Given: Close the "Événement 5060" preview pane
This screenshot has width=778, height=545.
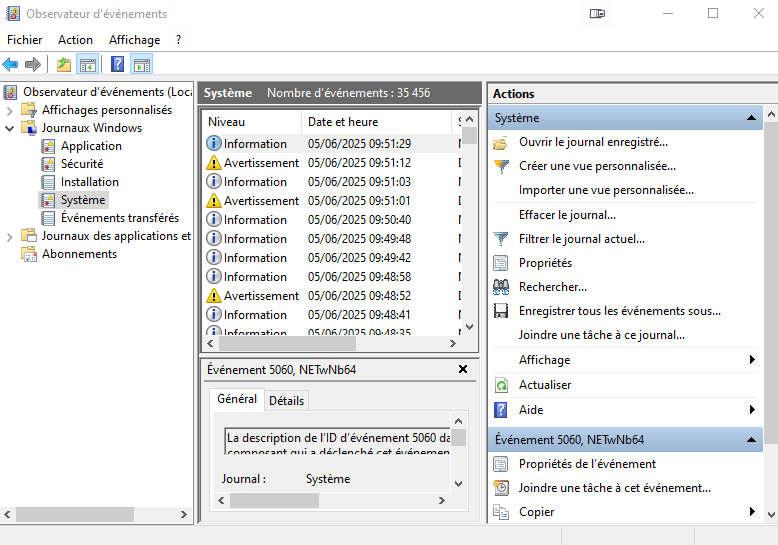Looking at the screenshot, I should pyautogui.click(x=462, y=369).
